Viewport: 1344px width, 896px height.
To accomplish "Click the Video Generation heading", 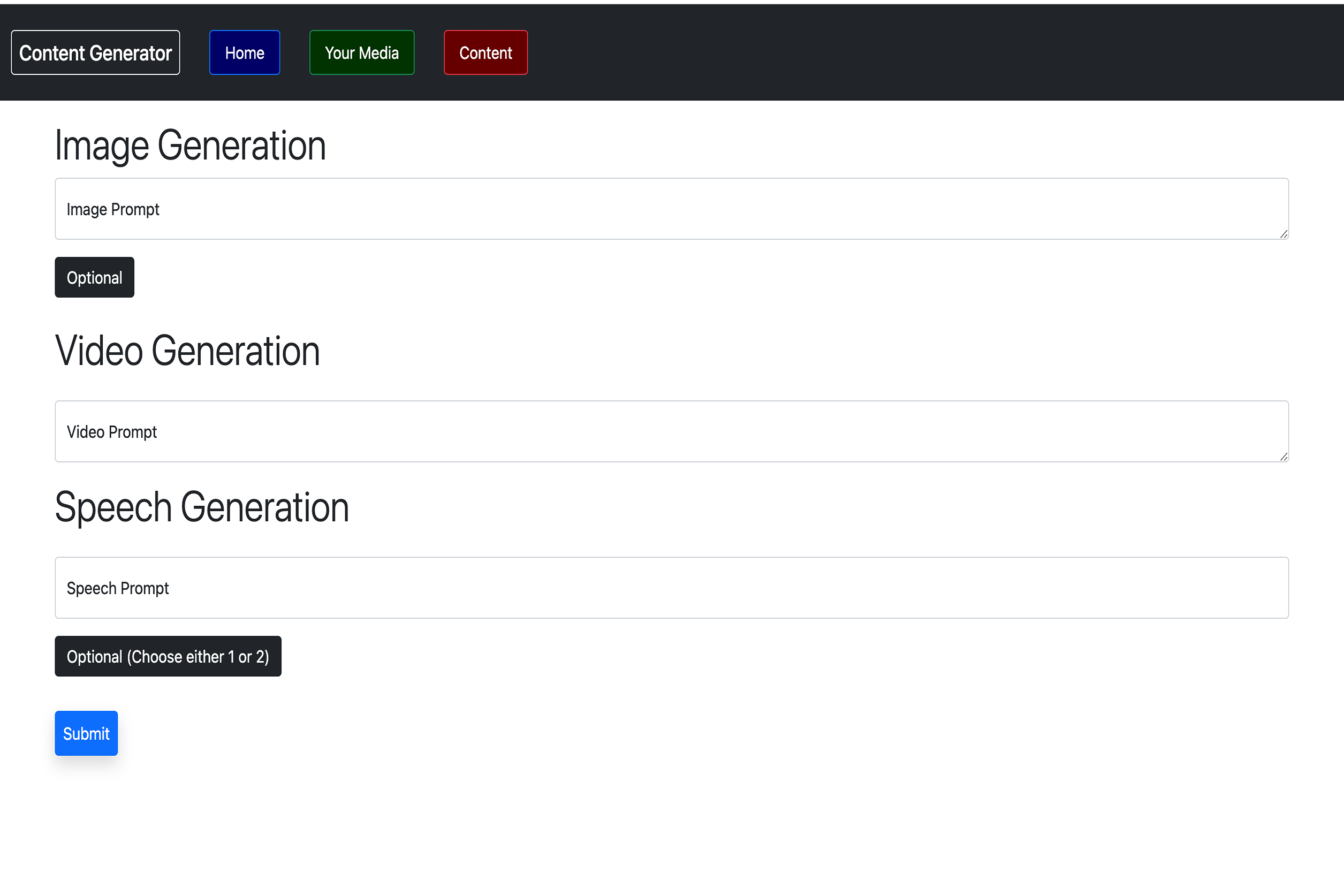I will coord(187,351).
